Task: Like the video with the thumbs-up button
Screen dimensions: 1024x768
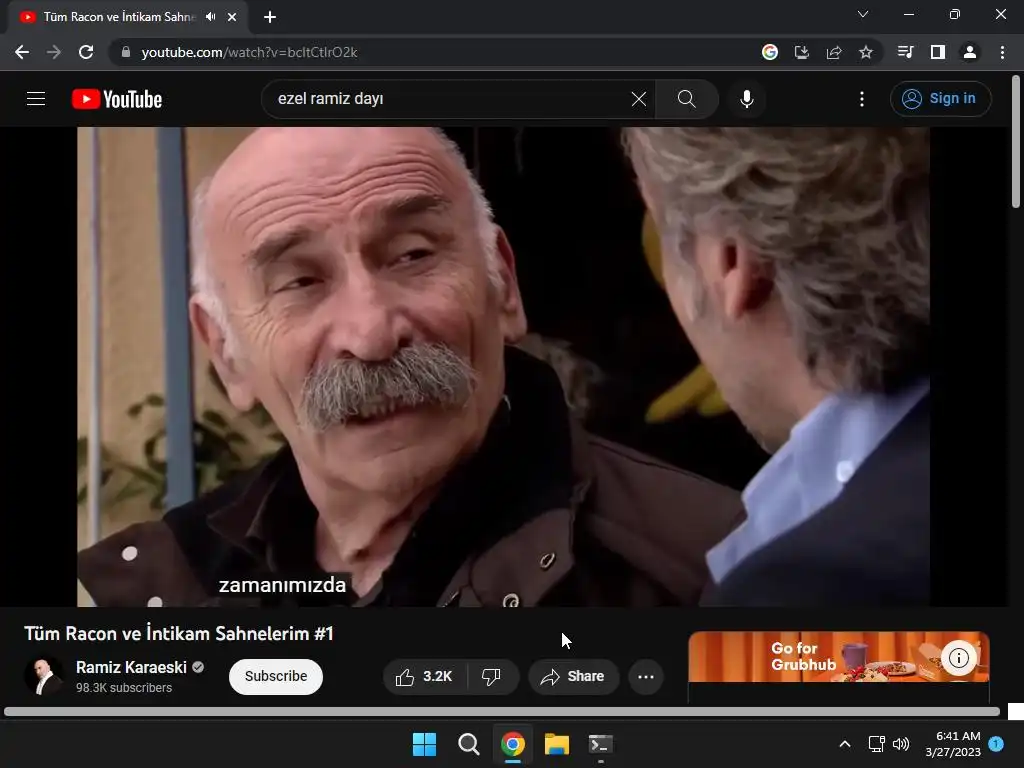Action: 424,677
